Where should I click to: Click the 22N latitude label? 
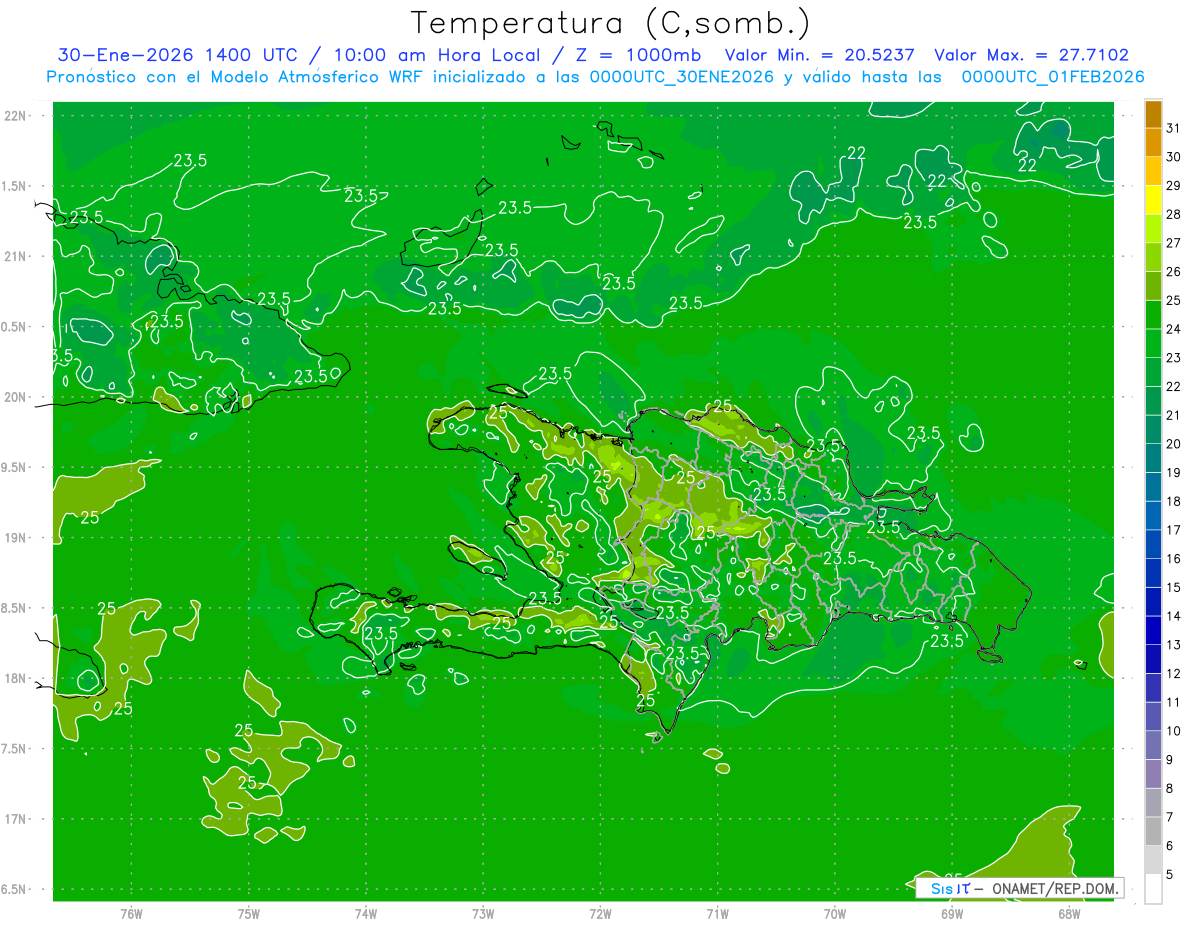point(14,116)
